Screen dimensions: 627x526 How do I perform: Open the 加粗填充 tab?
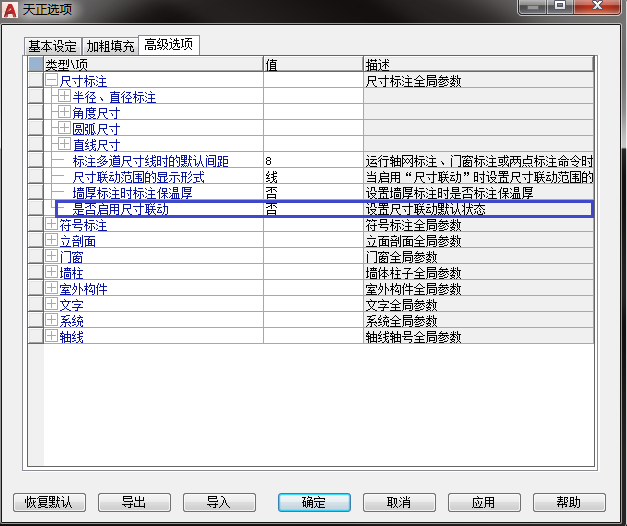(x=110, y=46)
